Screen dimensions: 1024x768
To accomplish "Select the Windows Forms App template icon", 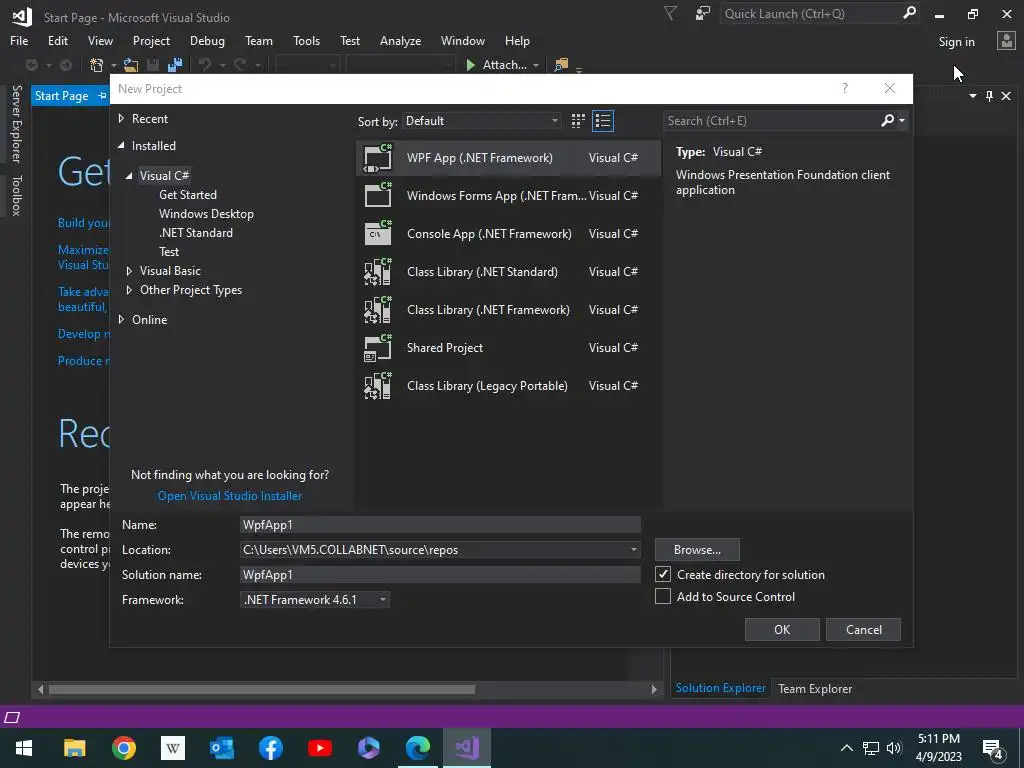I will pyautogui.click(x=377, y=195).
